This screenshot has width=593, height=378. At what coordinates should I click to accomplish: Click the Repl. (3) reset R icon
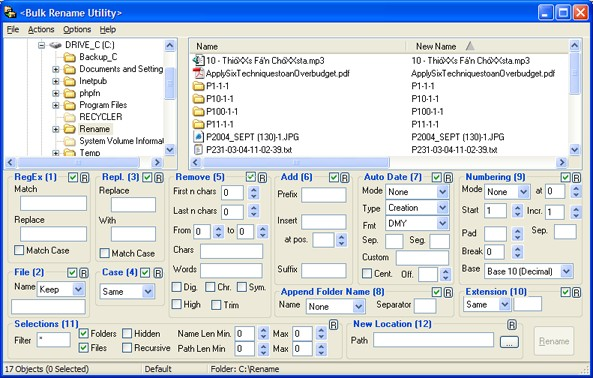[158, 178]
